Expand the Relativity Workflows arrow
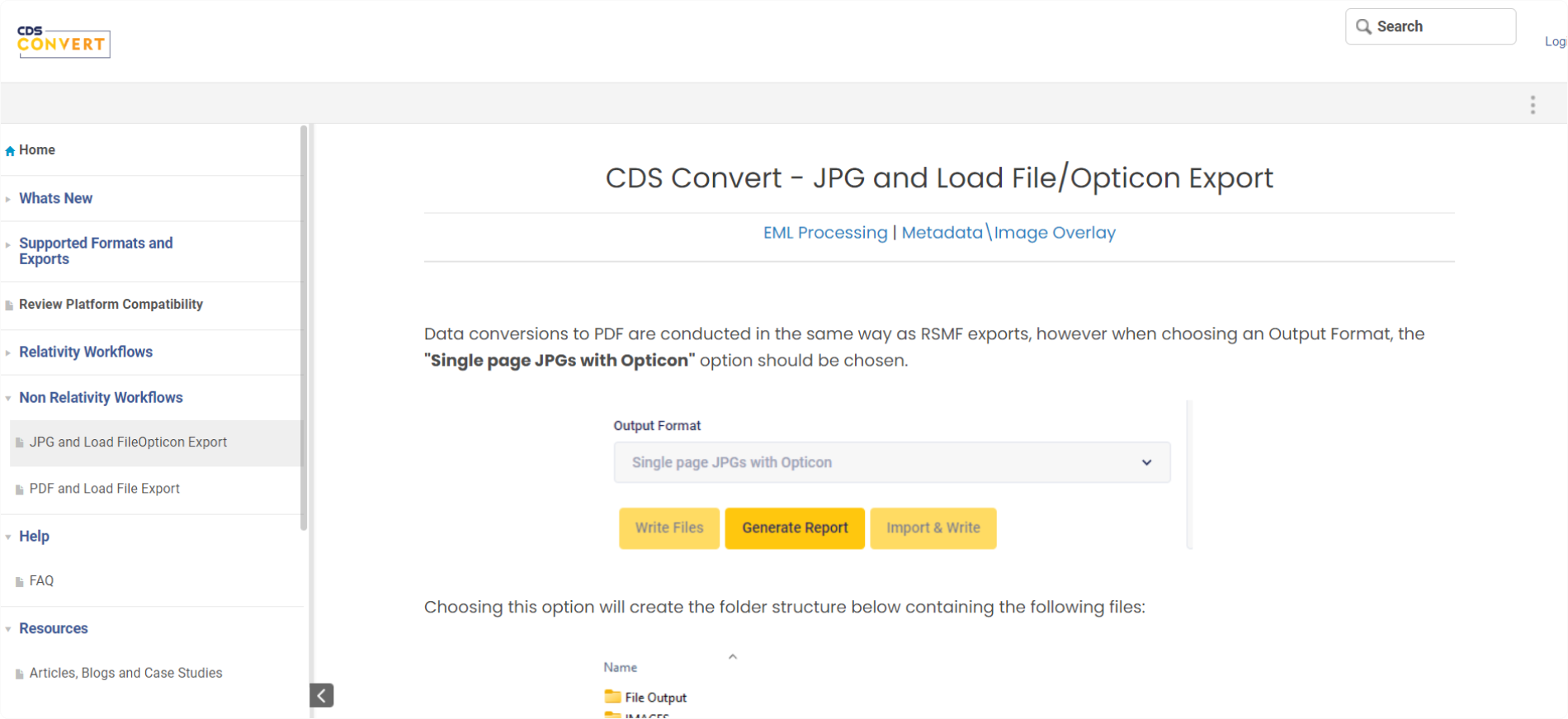Image resolution: width=1568 pixels, height=719 pixels. (x=8, y=352)
